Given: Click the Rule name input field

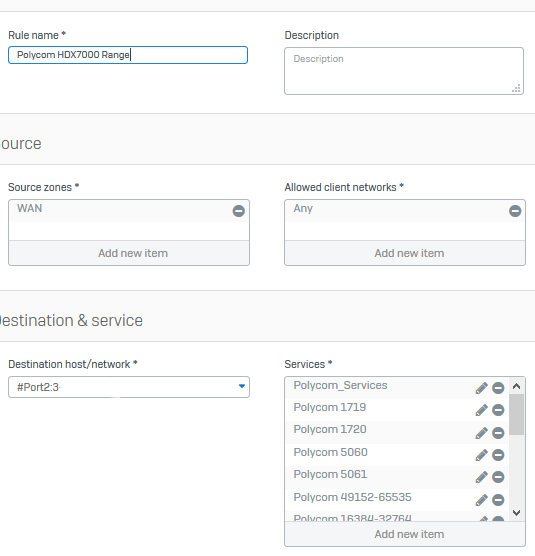Looking at the screenshot, I should (128, 55).
